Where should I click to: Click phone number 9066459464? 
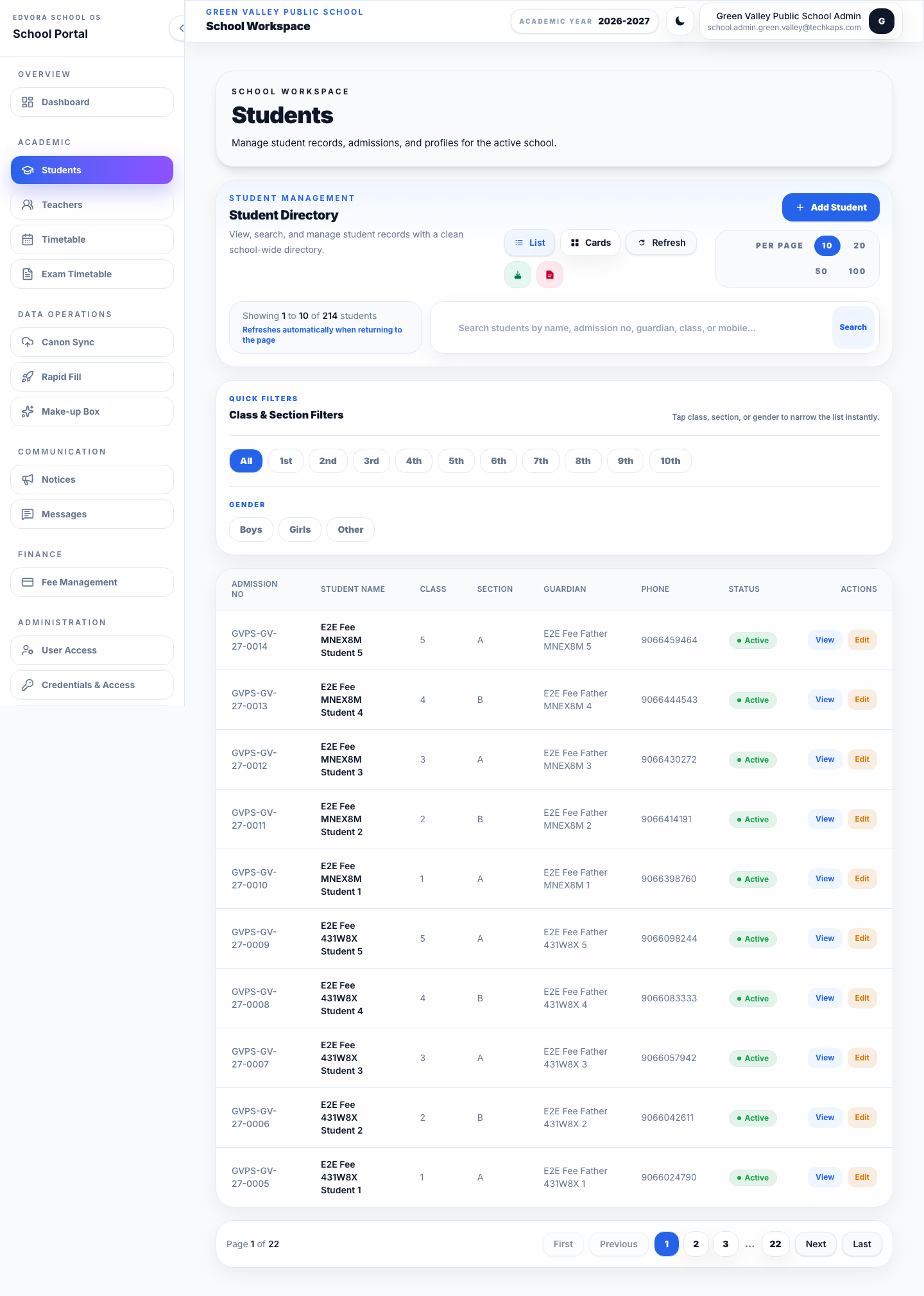pos(669,640)
